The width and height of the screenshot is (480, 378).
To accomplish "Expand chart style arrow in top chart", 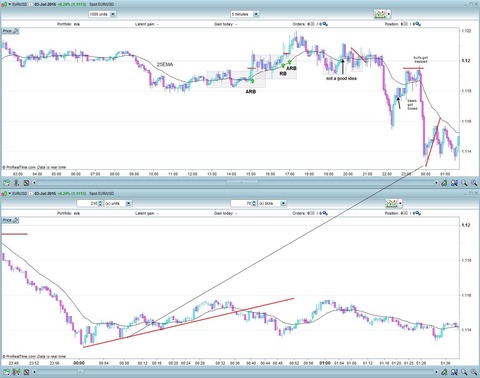I will pyautogui.click(x=389, y=14).
